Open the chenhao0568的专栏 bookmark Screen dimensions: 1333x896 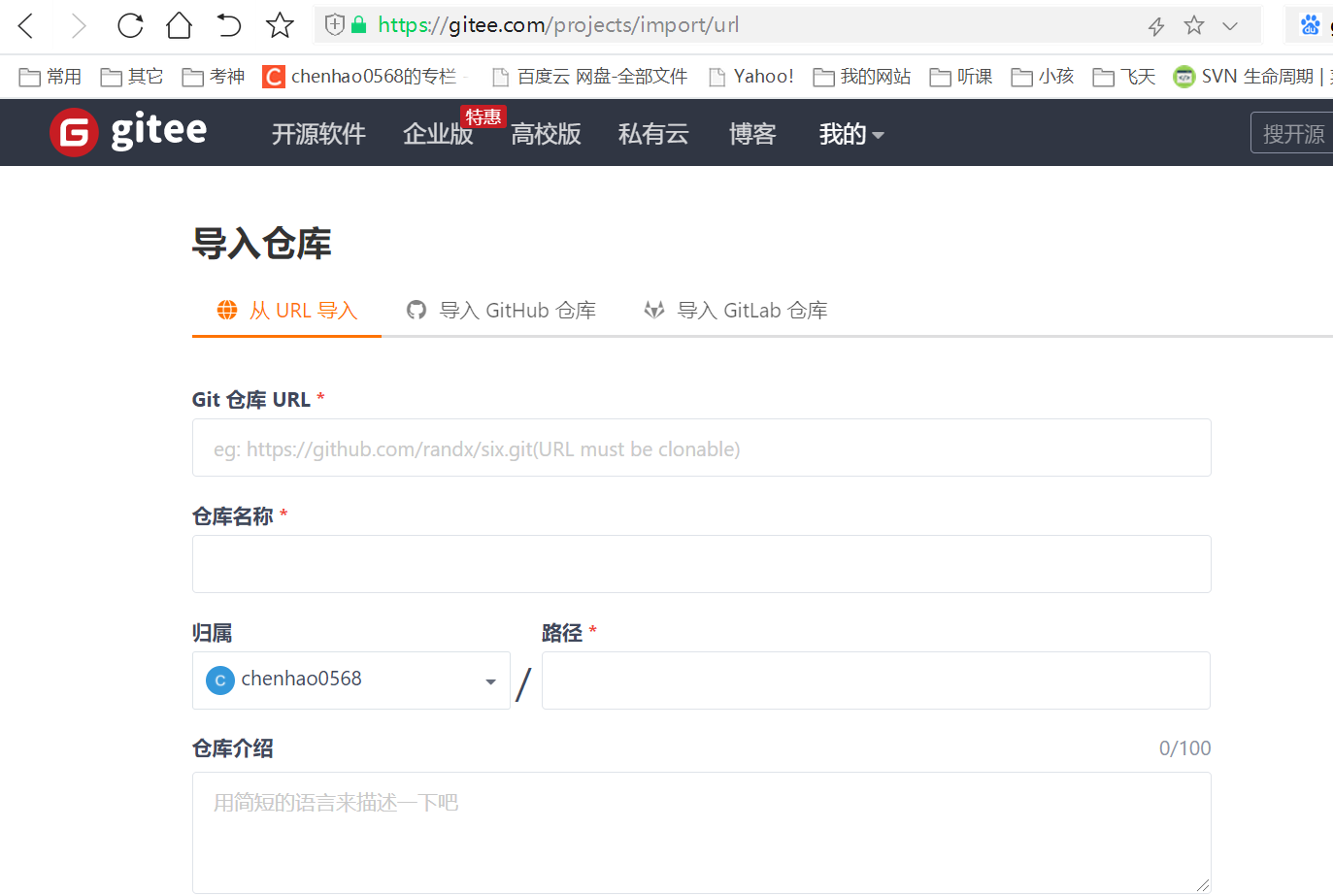click(x=360, y=77)
